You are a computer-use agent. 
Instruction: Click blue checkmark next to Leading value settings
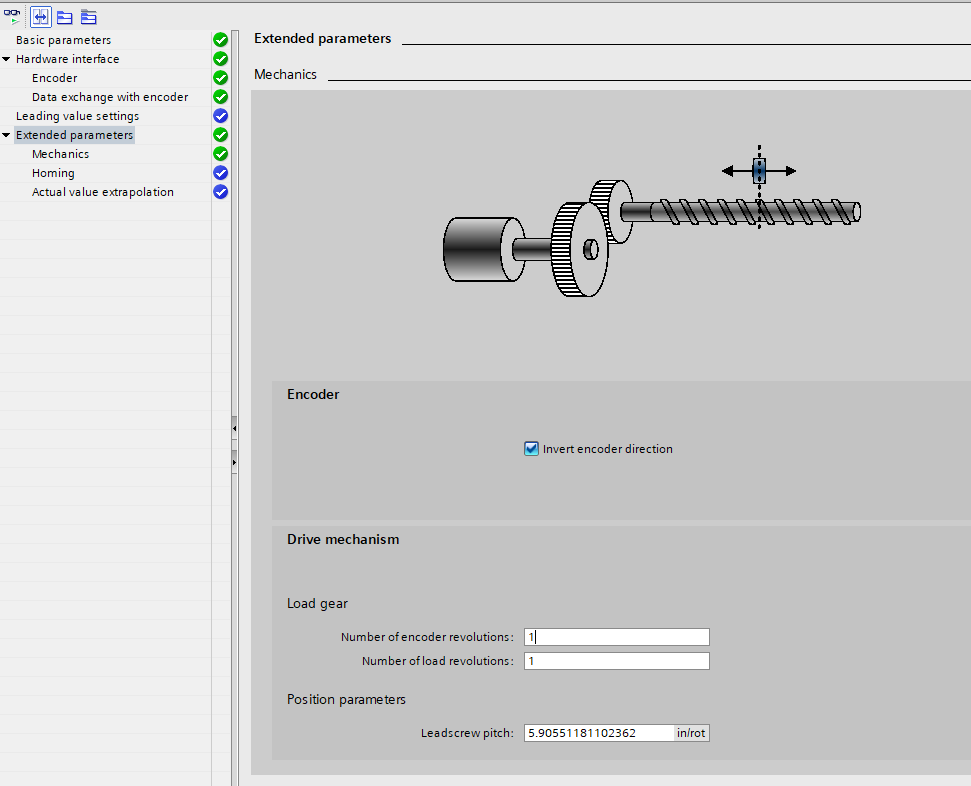(x=221, y=116)
